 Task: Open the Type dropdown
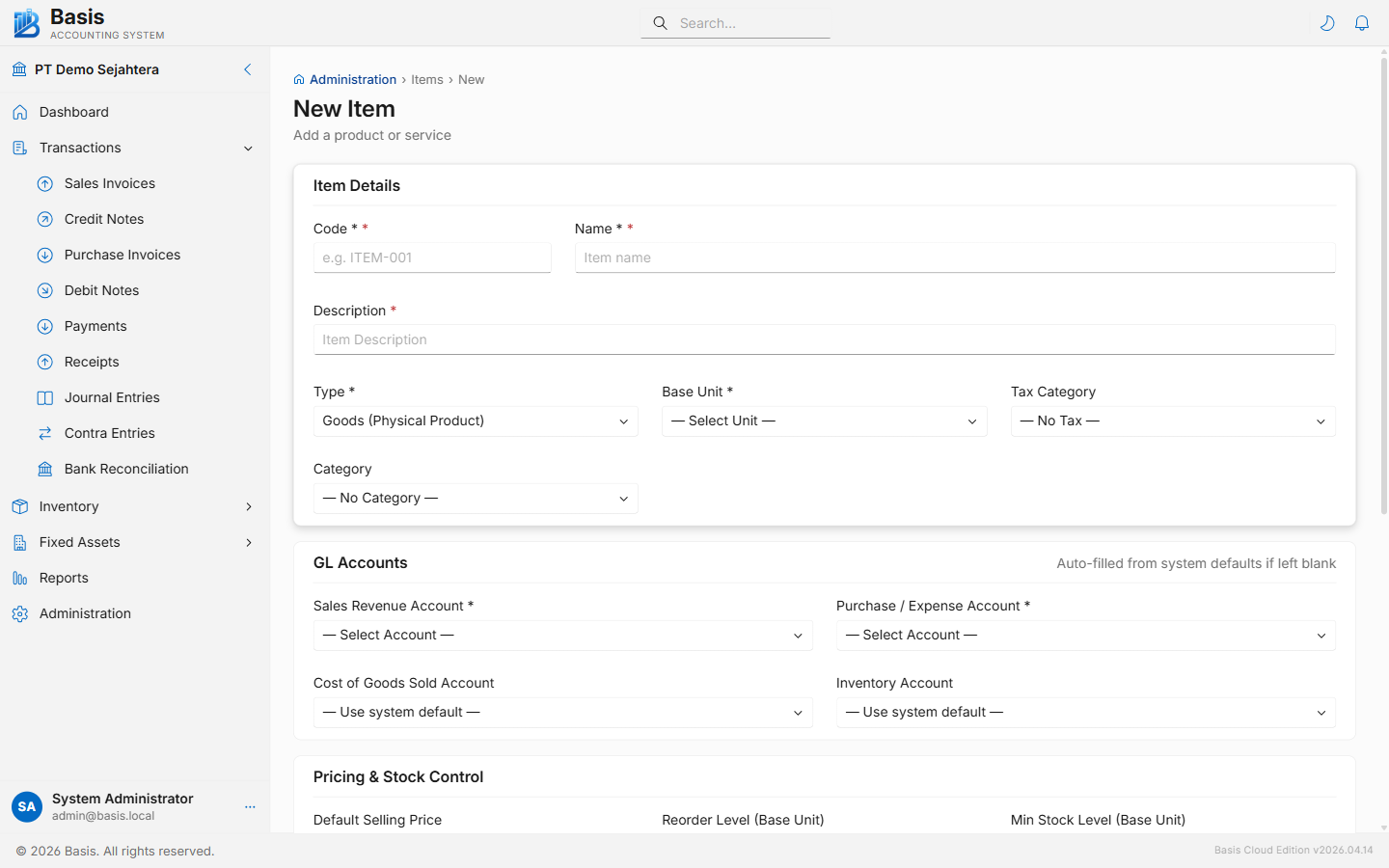475,421
